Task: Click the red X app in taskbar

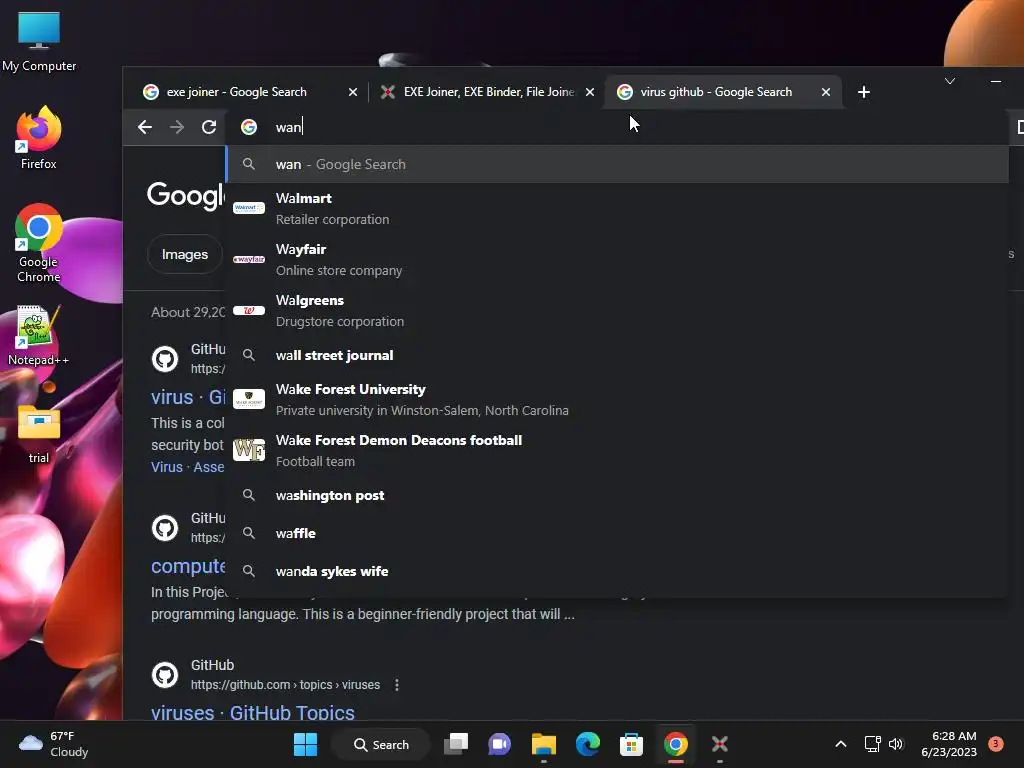Action: [720, 744]
